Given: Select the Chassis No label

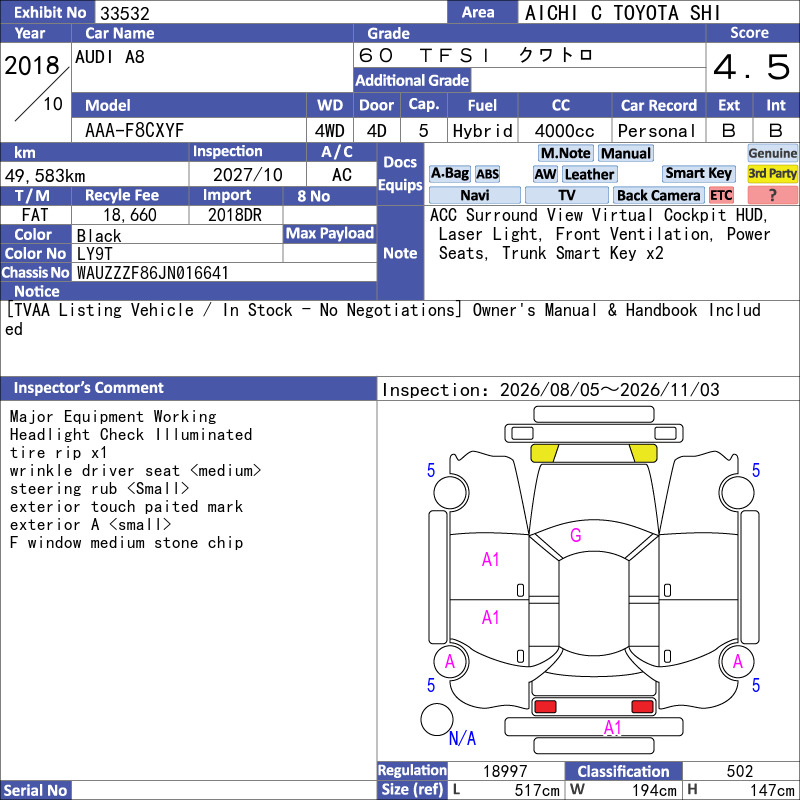Looking at the screenshot, I should [35, 272].
